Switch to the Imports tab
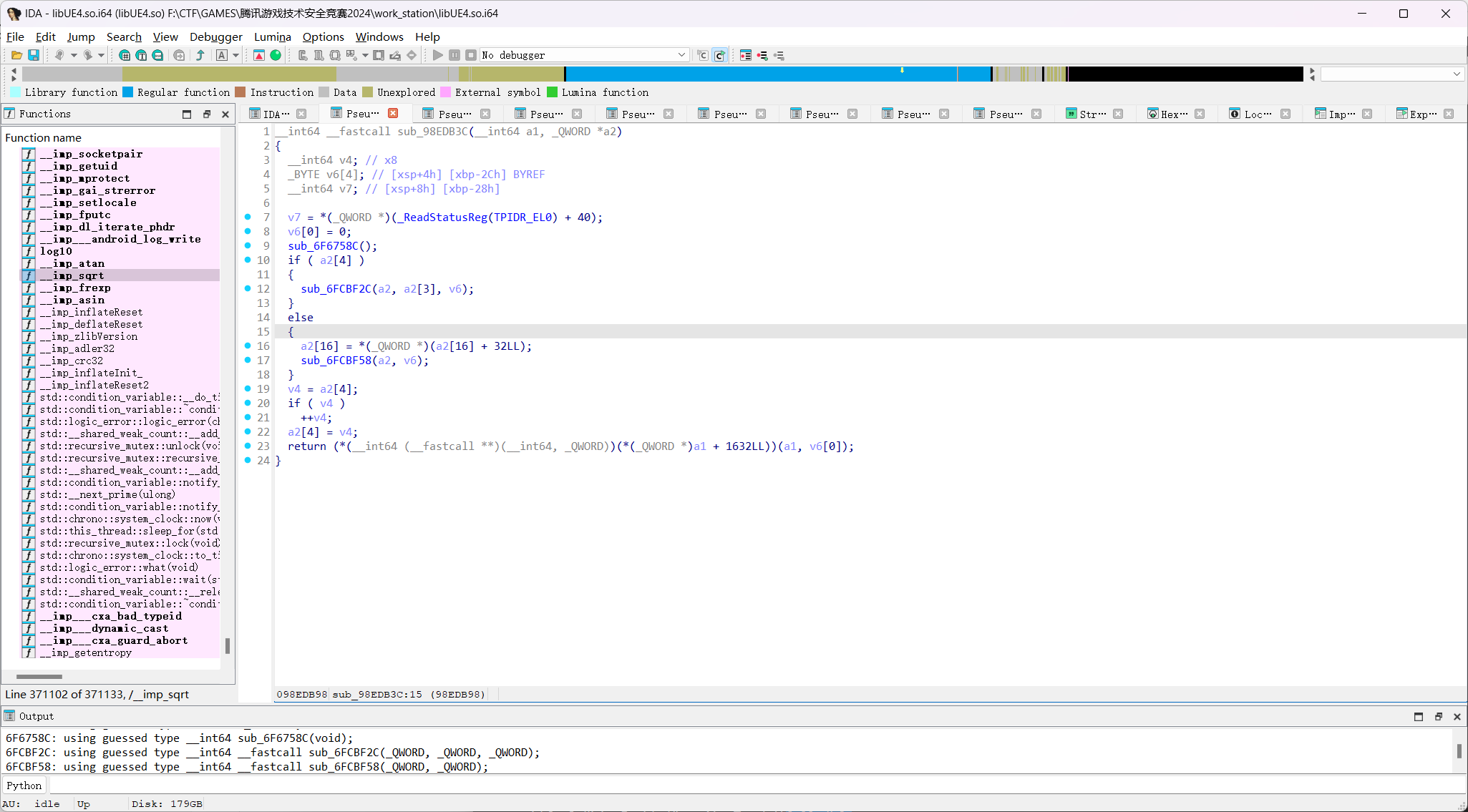This screenshot has height=812, width=1468. click(x=1341, y=114)
